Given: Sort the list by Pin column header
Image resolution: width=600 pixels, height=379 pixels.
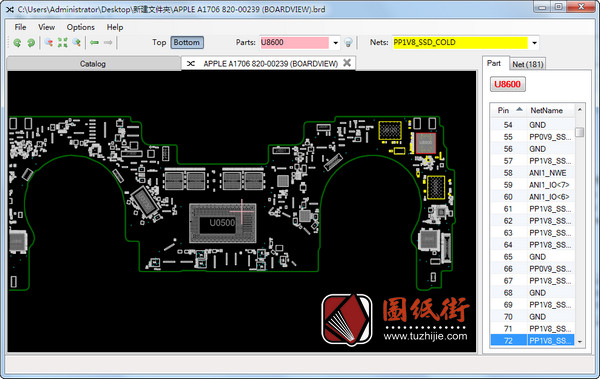Looking at the screenshot, I should [x=508, y=110].
